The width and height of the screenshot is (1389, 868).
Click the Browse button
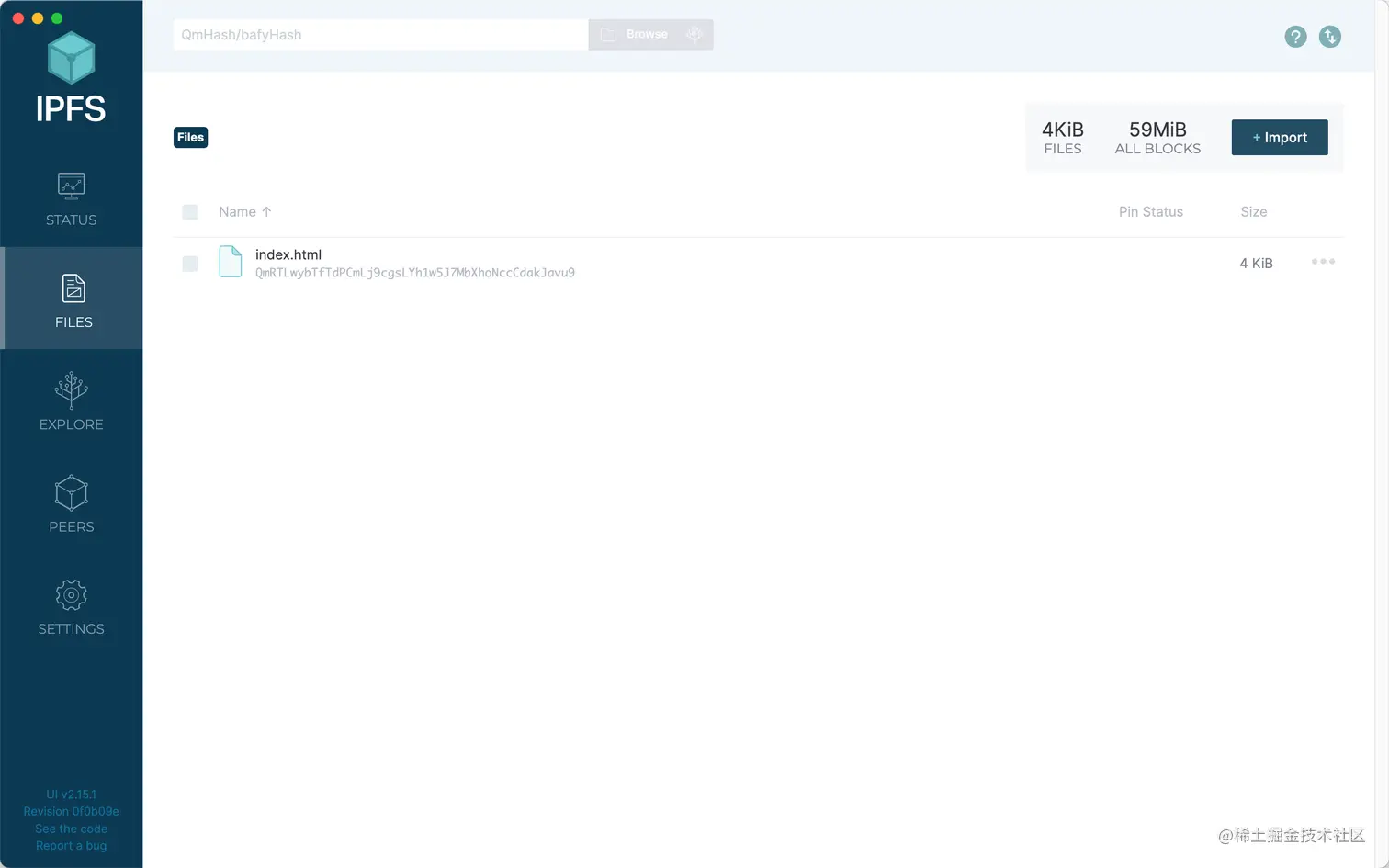(635, 35)
